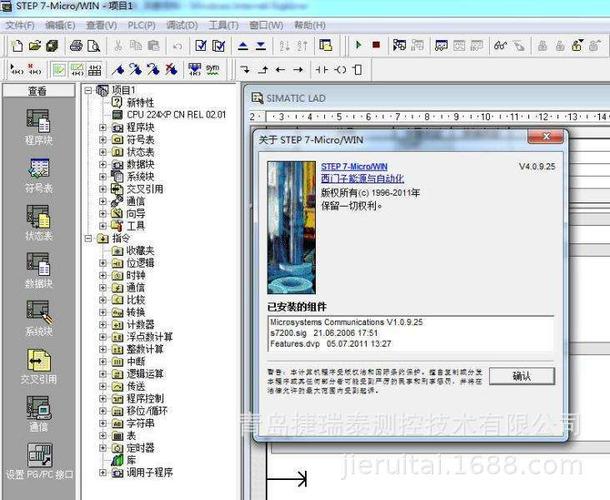Screen dimensions: 610x500
Task: Select the s7200.sig component list entry
Action: (x=324, y=333)
